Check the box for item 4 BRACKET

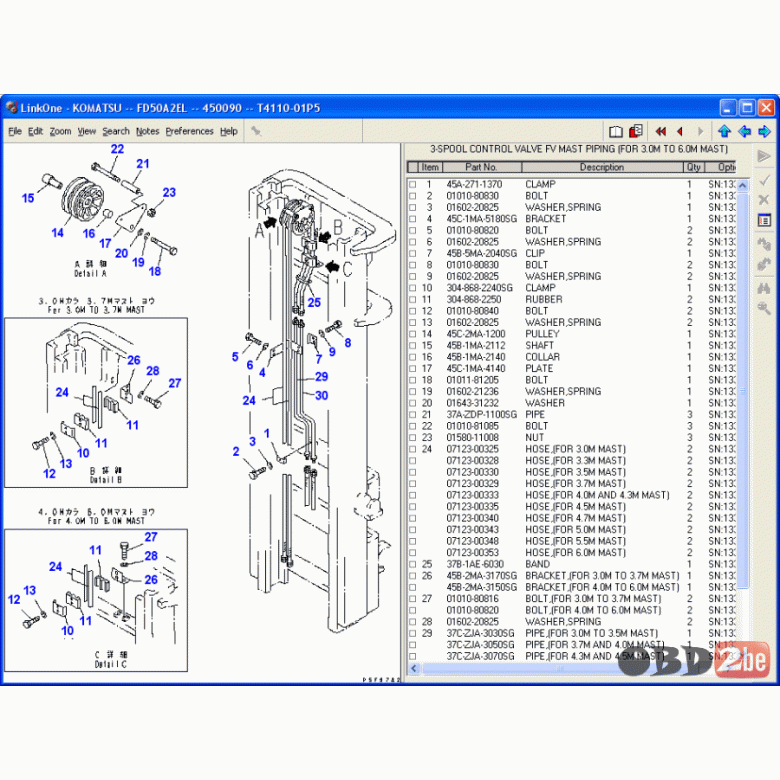(413, 219)
